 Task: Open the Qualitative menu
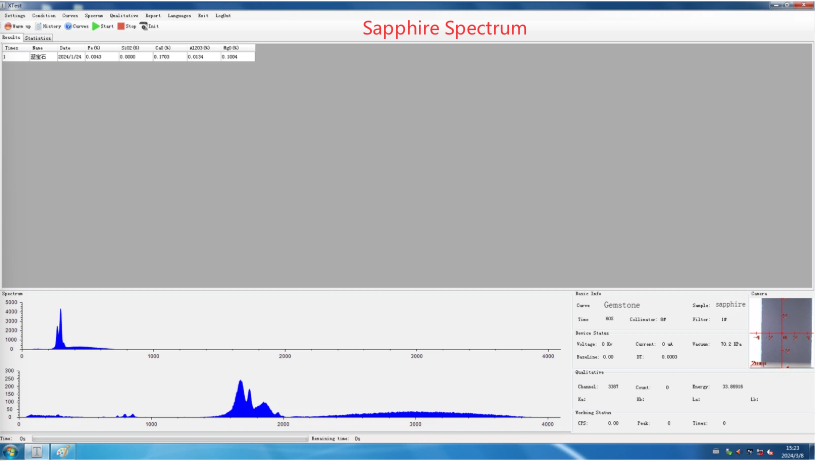(124, 16)
